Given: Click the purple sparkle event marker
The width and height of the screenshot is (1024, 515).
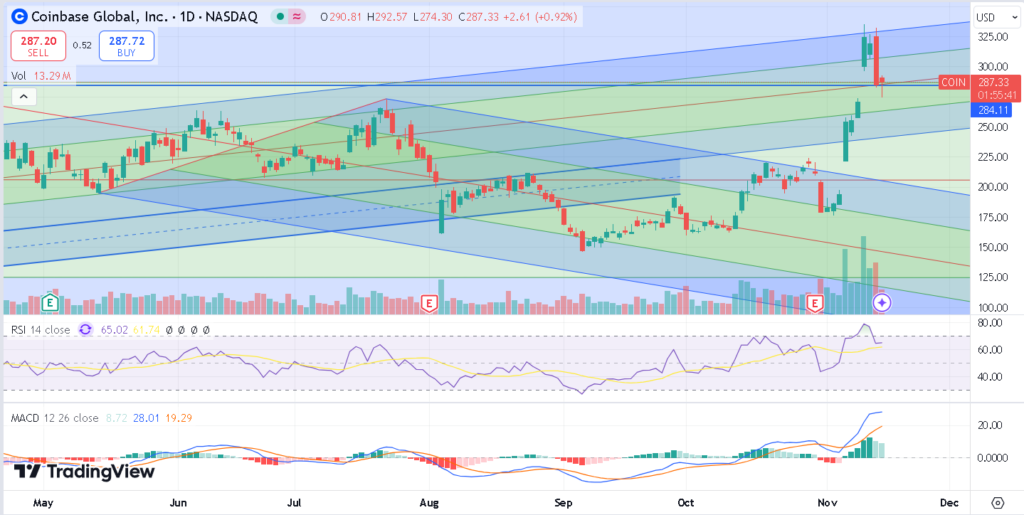Looking at the screenshot, I should pos(882,302).
